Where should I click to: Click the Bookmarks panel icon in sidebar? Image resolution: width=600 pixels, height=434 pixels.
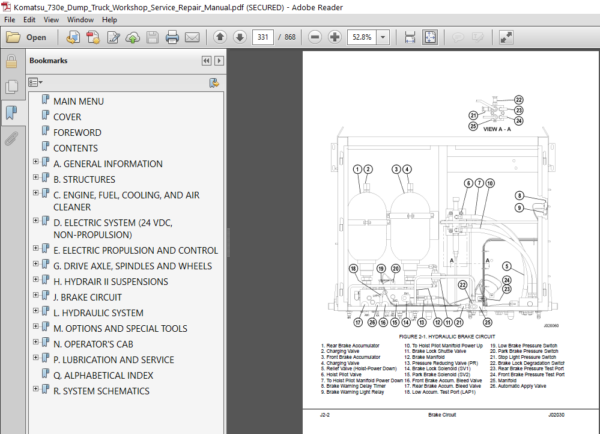pyautogui.click(x=11, y=113)
